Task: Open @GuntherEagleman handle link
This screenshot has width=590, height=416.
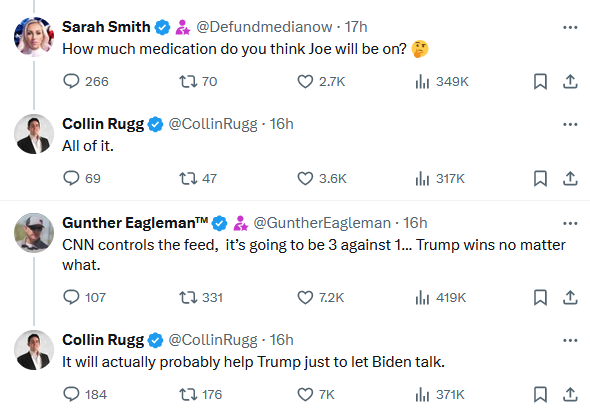Action: [322, 223]
